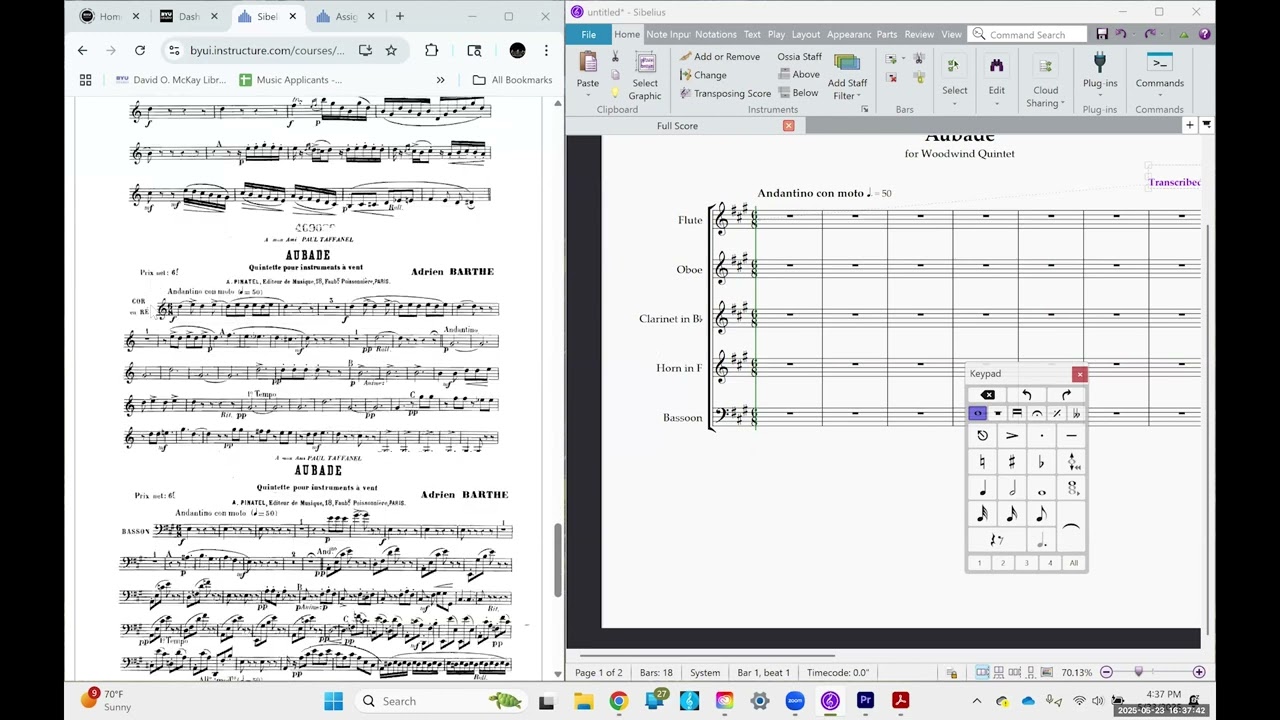Open the Add Staff Filter dropdown

pyautogui.click(x=859, y=96)
